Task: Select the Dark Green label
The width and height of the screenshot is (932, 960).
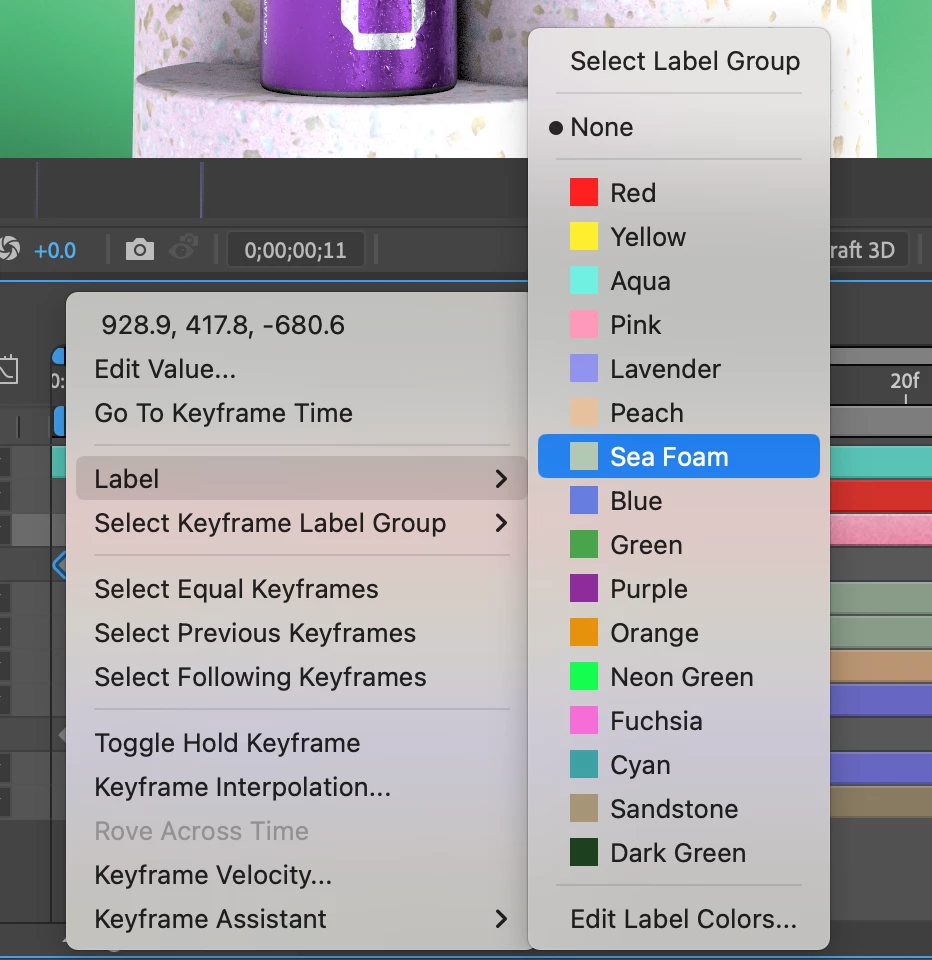Action: 678,853
